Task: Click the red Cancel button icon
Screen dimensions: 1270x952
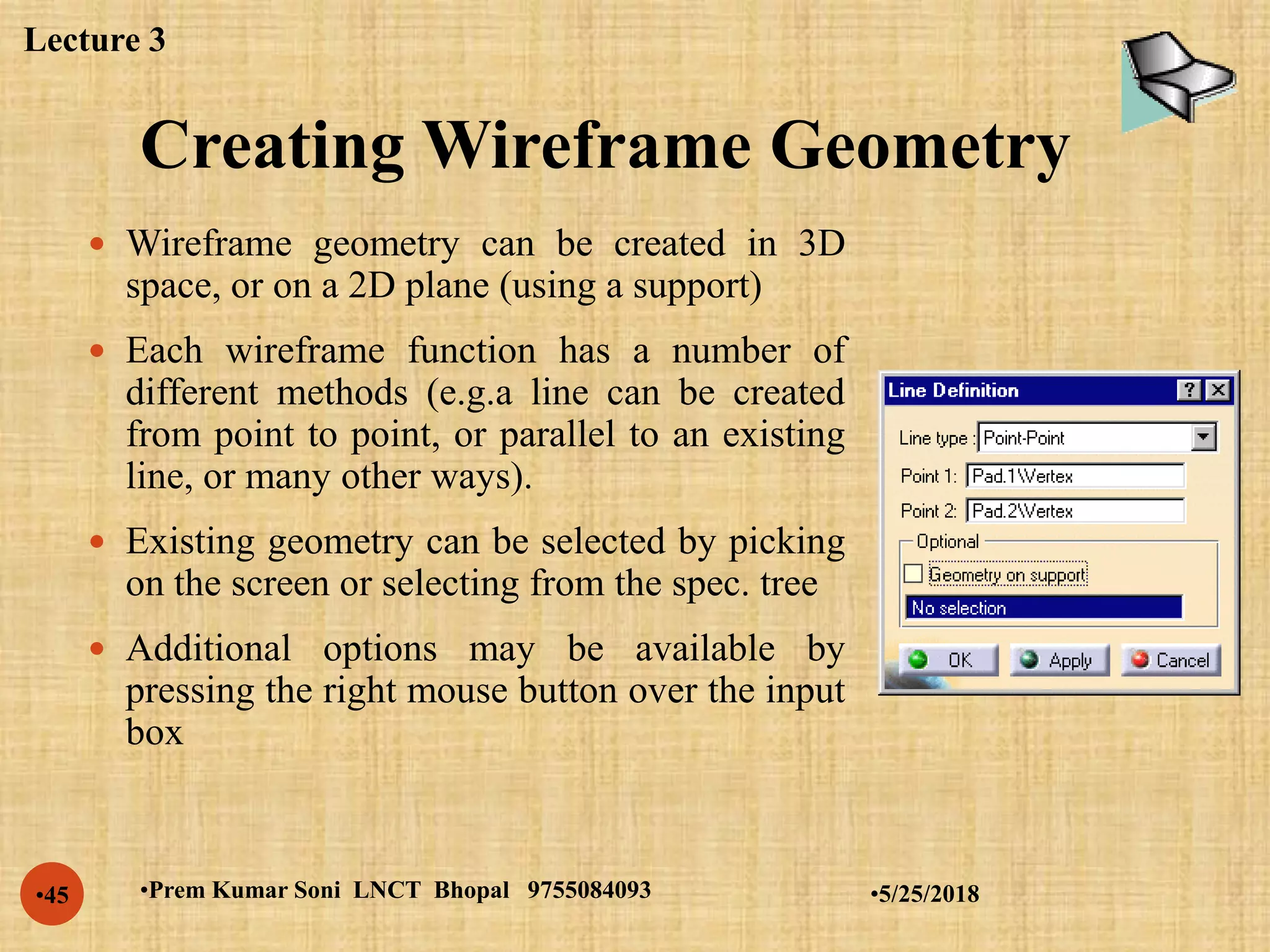Action: (1140, 659)
